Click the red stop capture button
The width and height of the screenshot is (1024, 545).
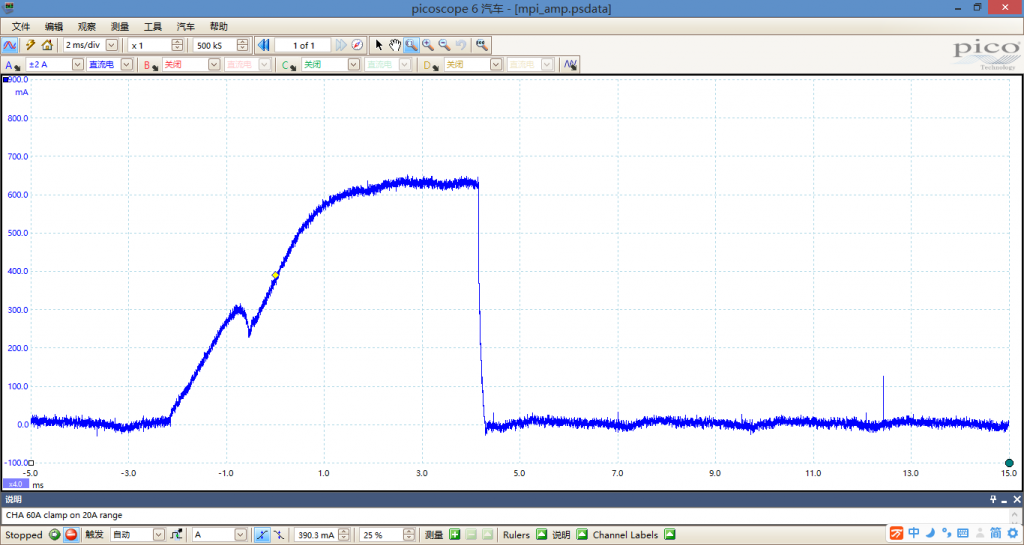[x=71, y=535]
